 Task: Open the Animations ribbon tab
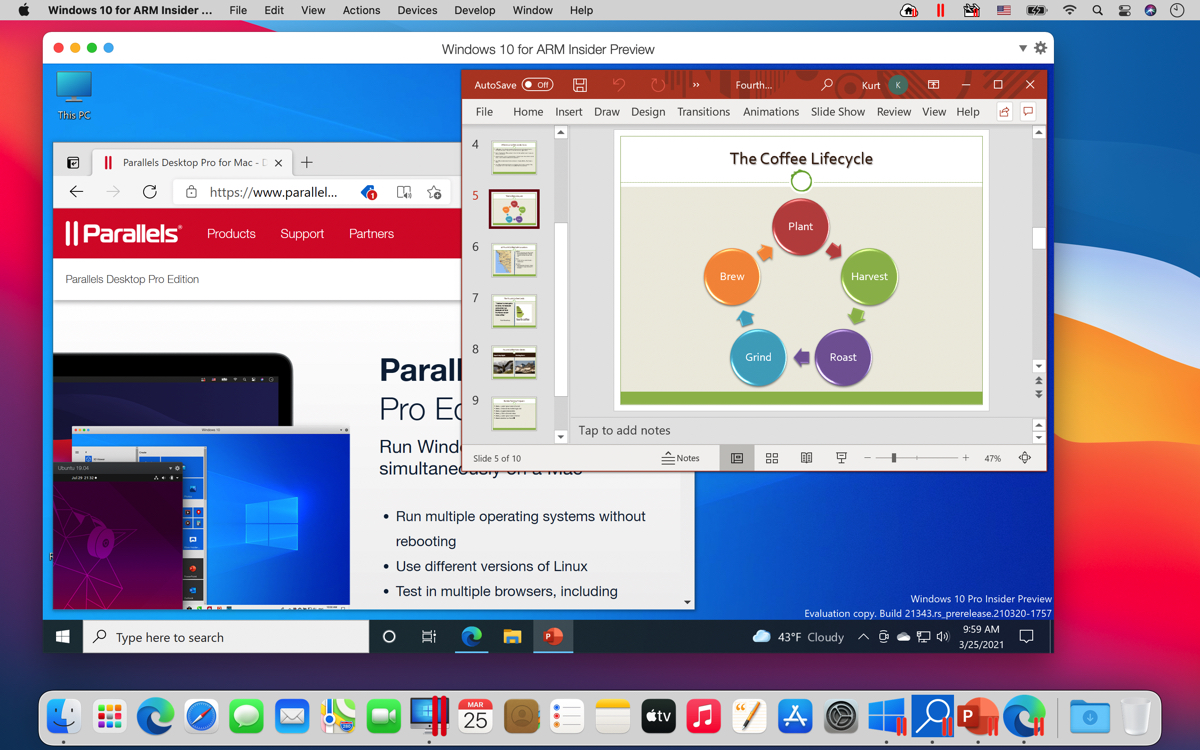point(771,112)
